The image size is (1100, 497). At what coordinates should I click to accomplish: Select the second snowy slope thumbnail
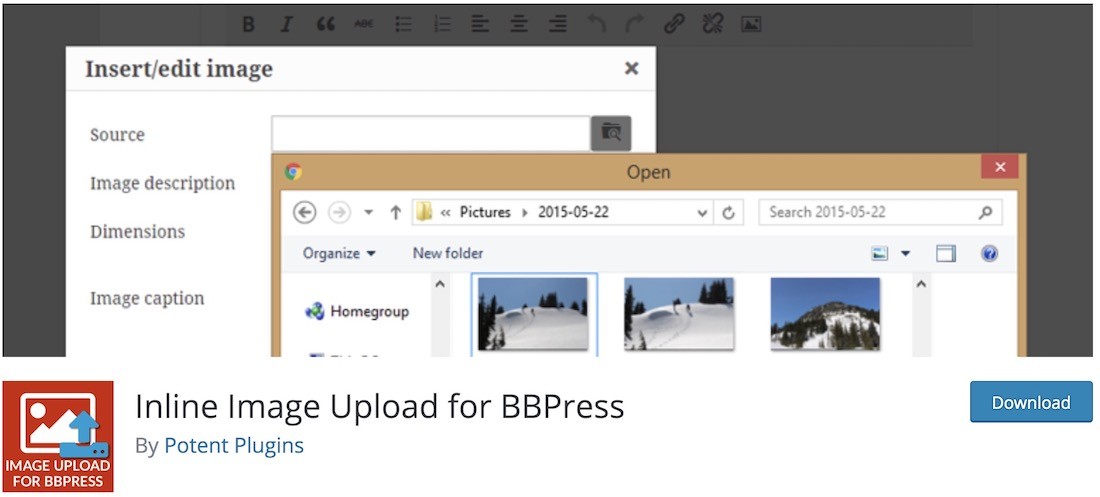(x=679, y=314)
